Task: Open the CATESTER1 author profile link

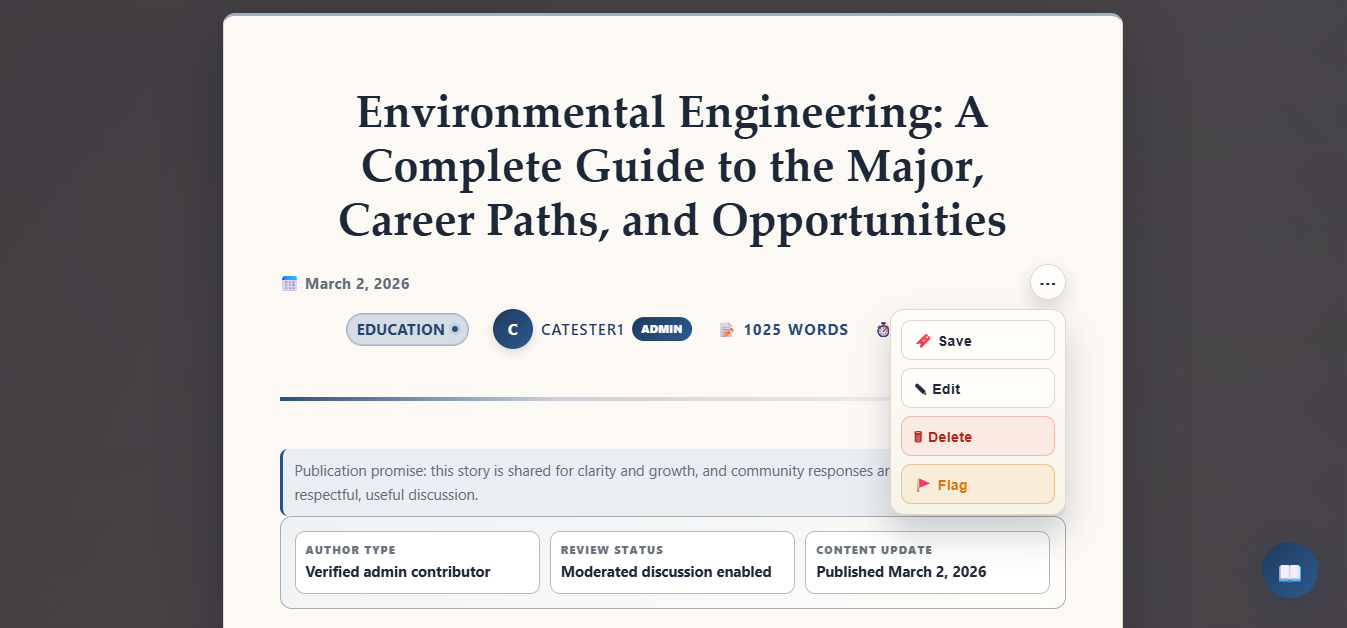Action: [x=582, y=330]
